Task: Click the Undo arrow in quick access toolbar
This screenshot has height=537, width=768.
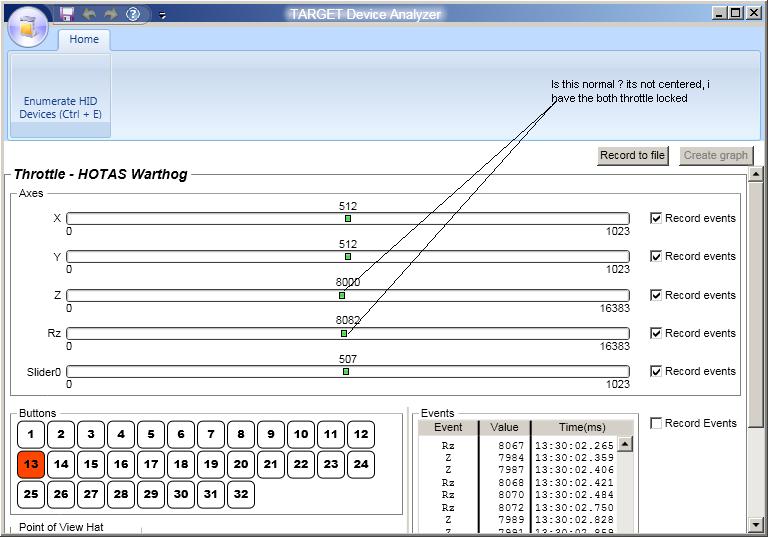Action: [x=89, y=14]
